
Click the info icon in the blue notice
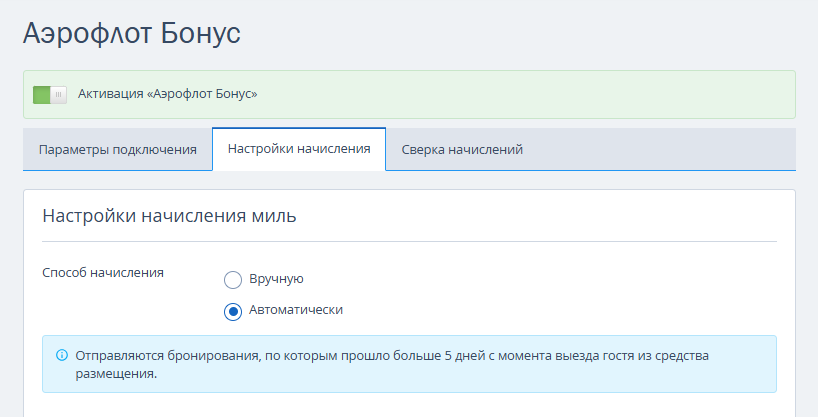62,355
